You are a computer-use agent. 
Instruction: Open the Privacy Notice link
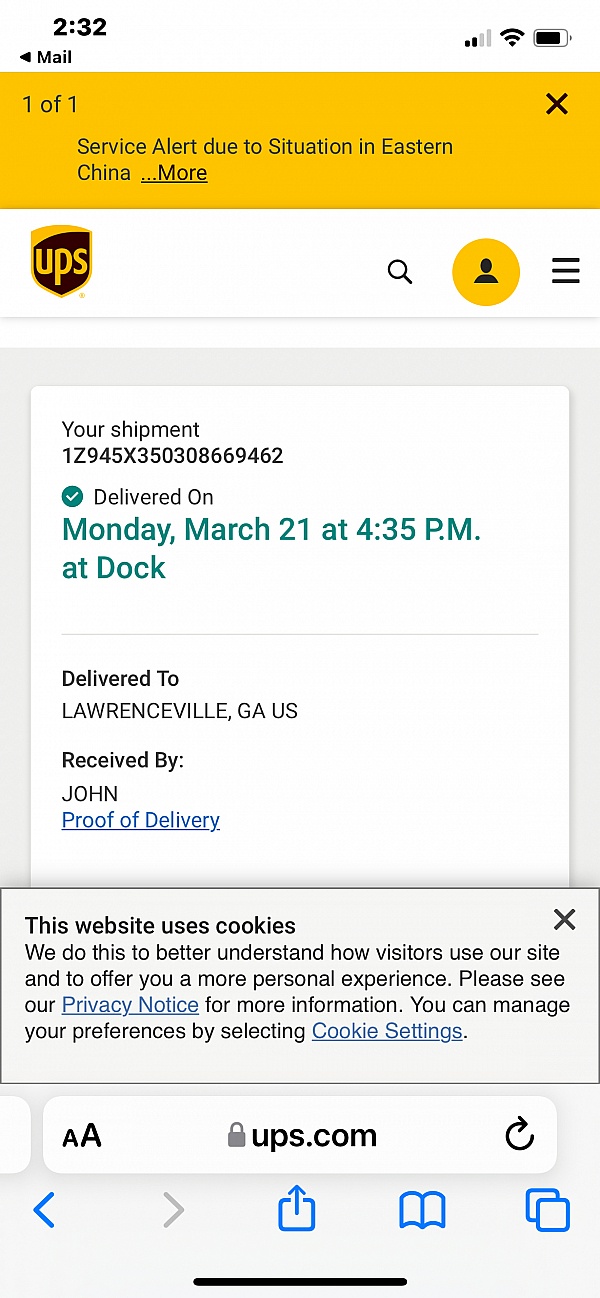click(130, 1005)
